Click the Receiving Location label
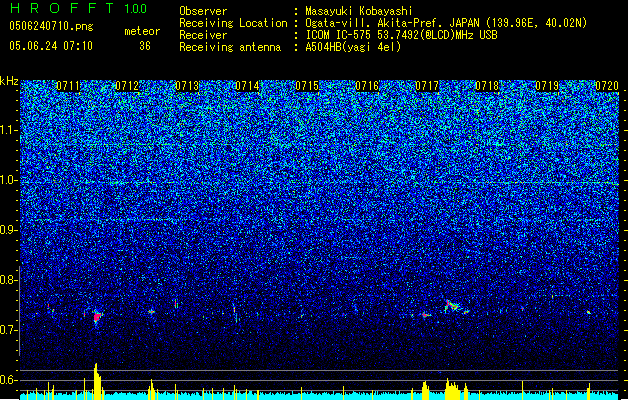The image size is (629, 400). 233,23
